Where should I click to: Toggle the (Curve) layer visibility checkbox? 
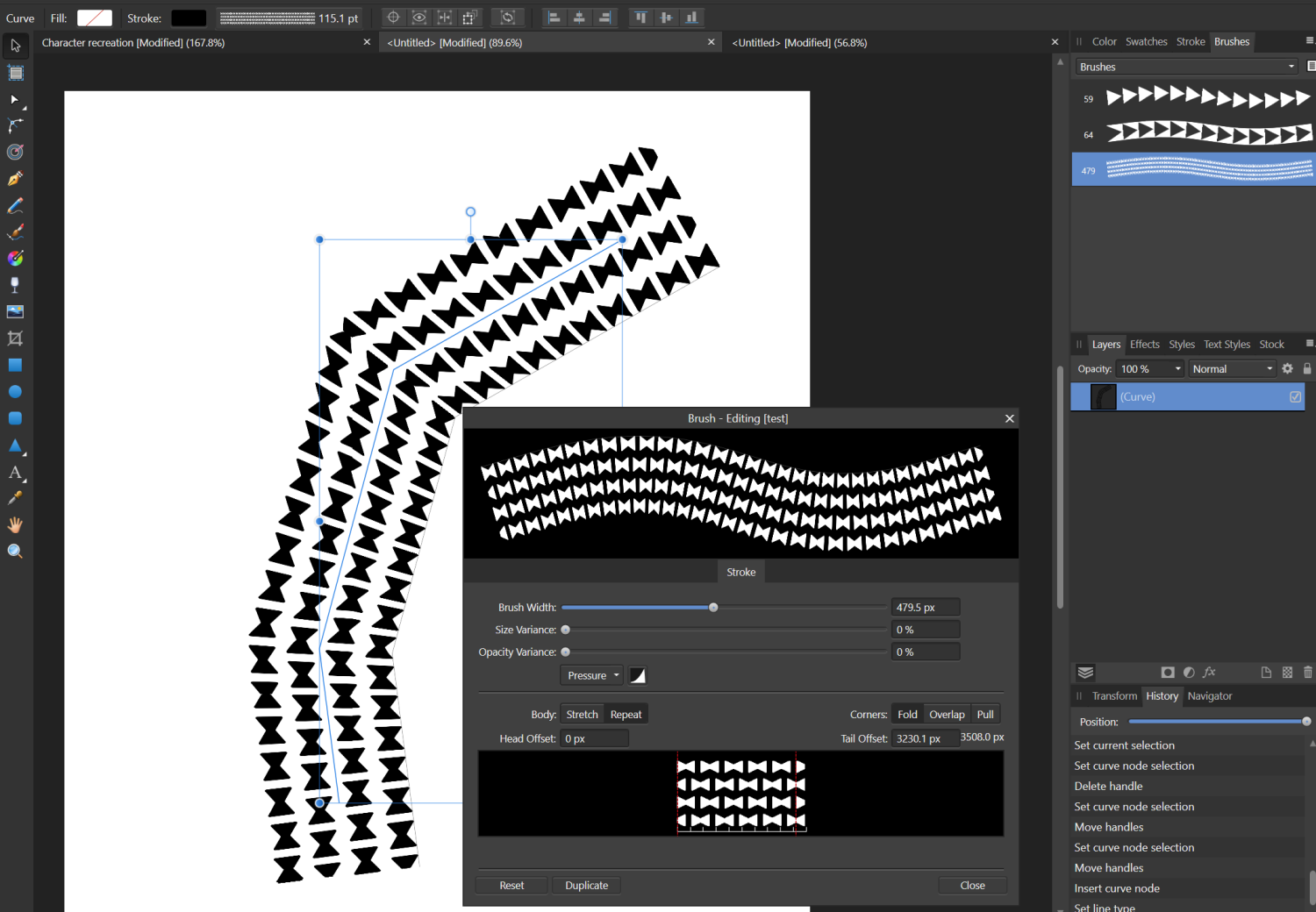(x=1296, y=396)
